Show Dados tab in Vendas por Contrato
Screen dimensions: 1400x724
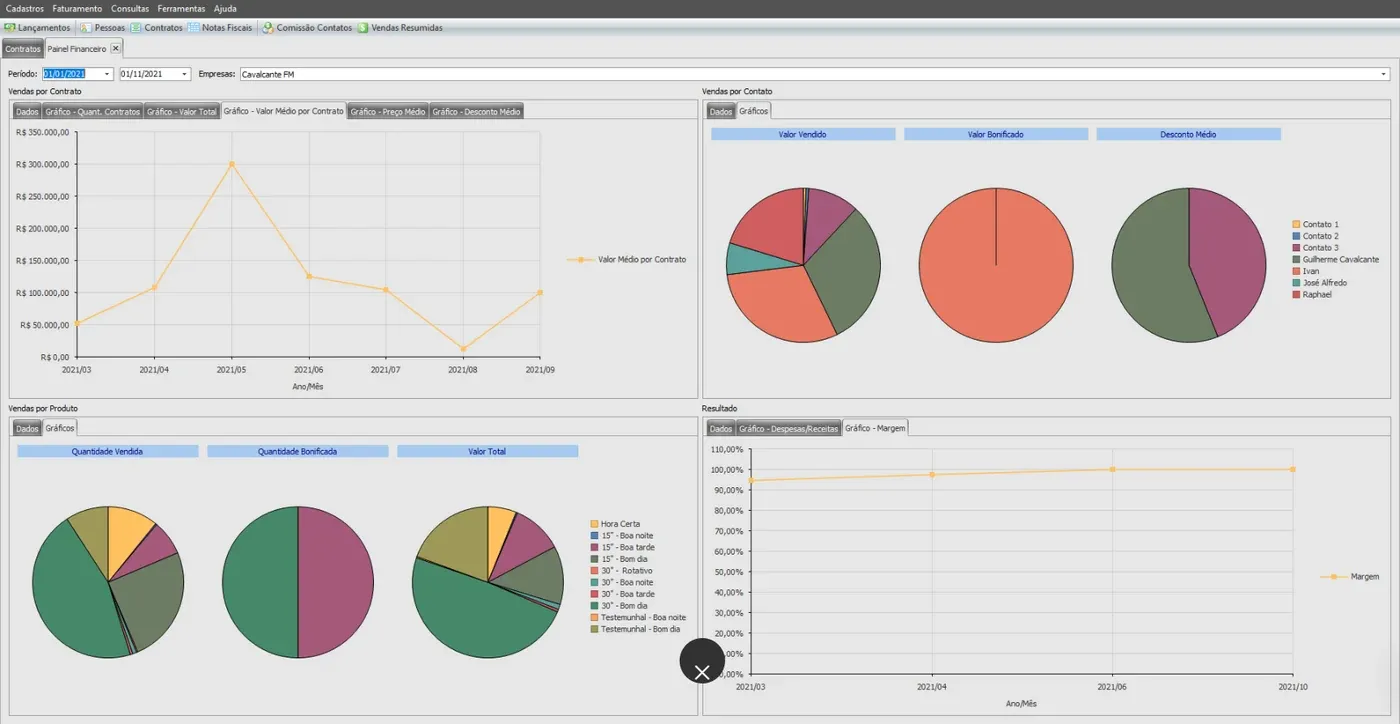(27, 111)
